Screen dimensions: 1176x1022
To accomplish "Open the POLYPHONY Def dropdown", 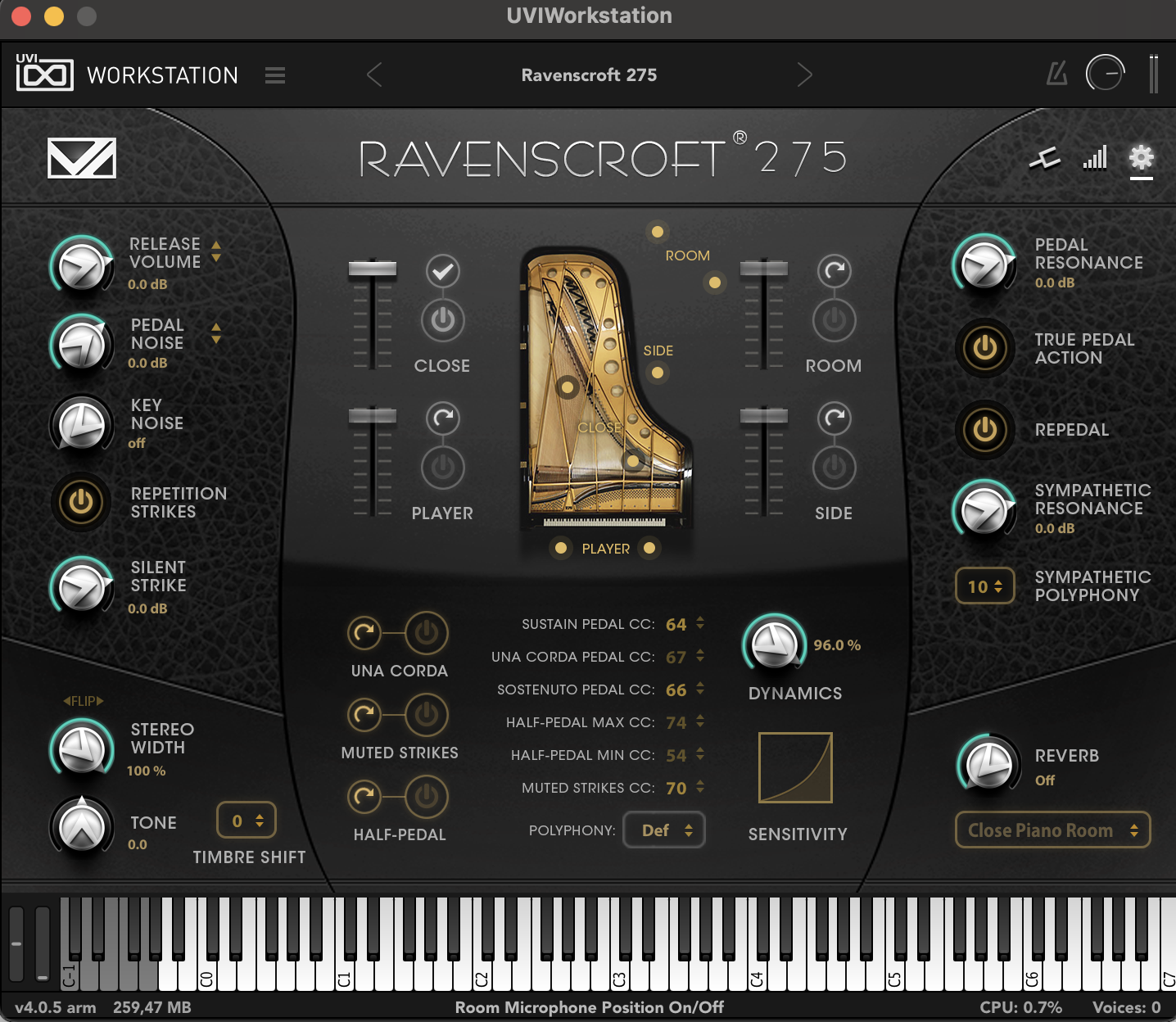I will [664, 830].
